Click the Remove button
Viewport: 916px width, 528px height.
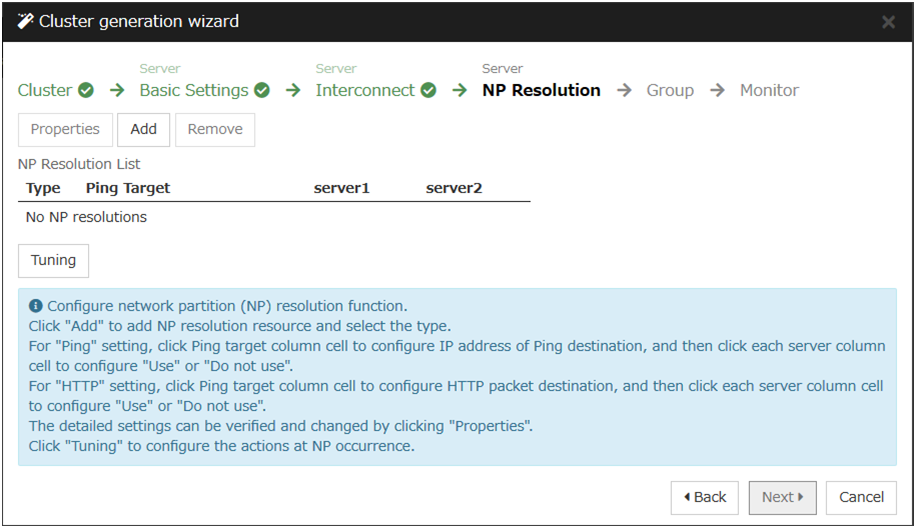click(215, 129)
